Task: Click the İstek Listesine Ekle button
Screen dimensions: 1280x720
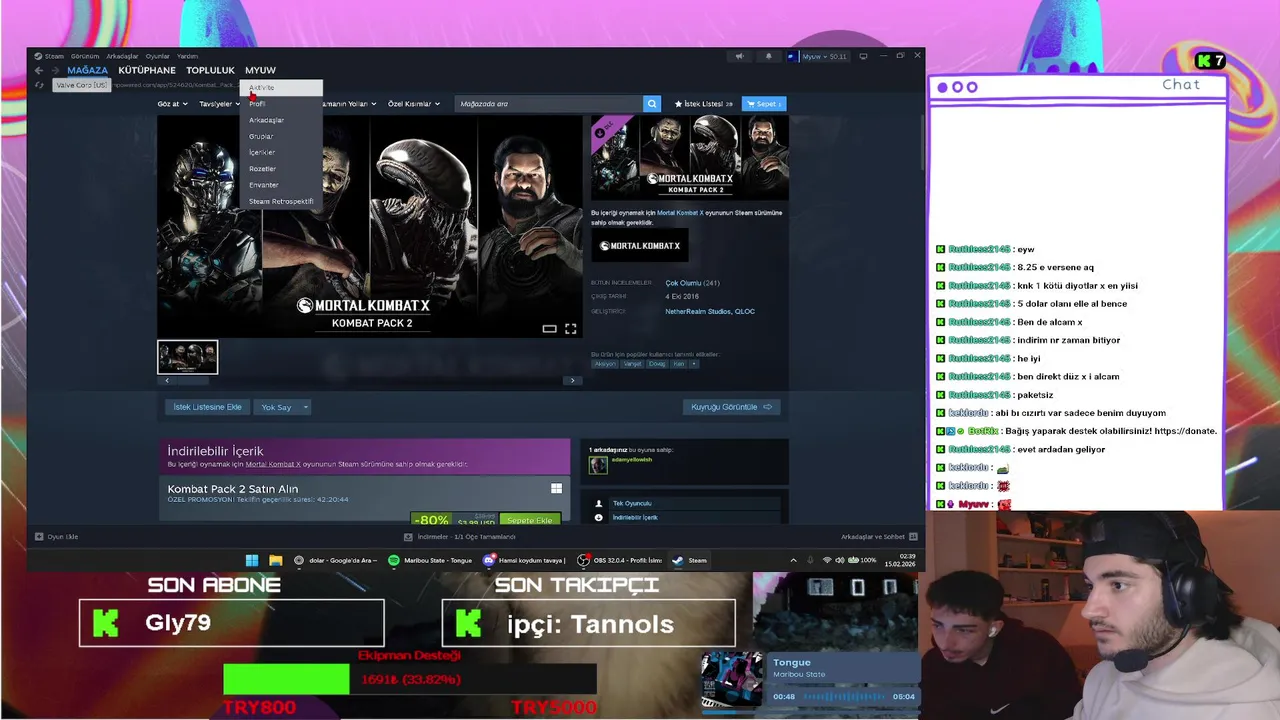Action: click(207, 407)
